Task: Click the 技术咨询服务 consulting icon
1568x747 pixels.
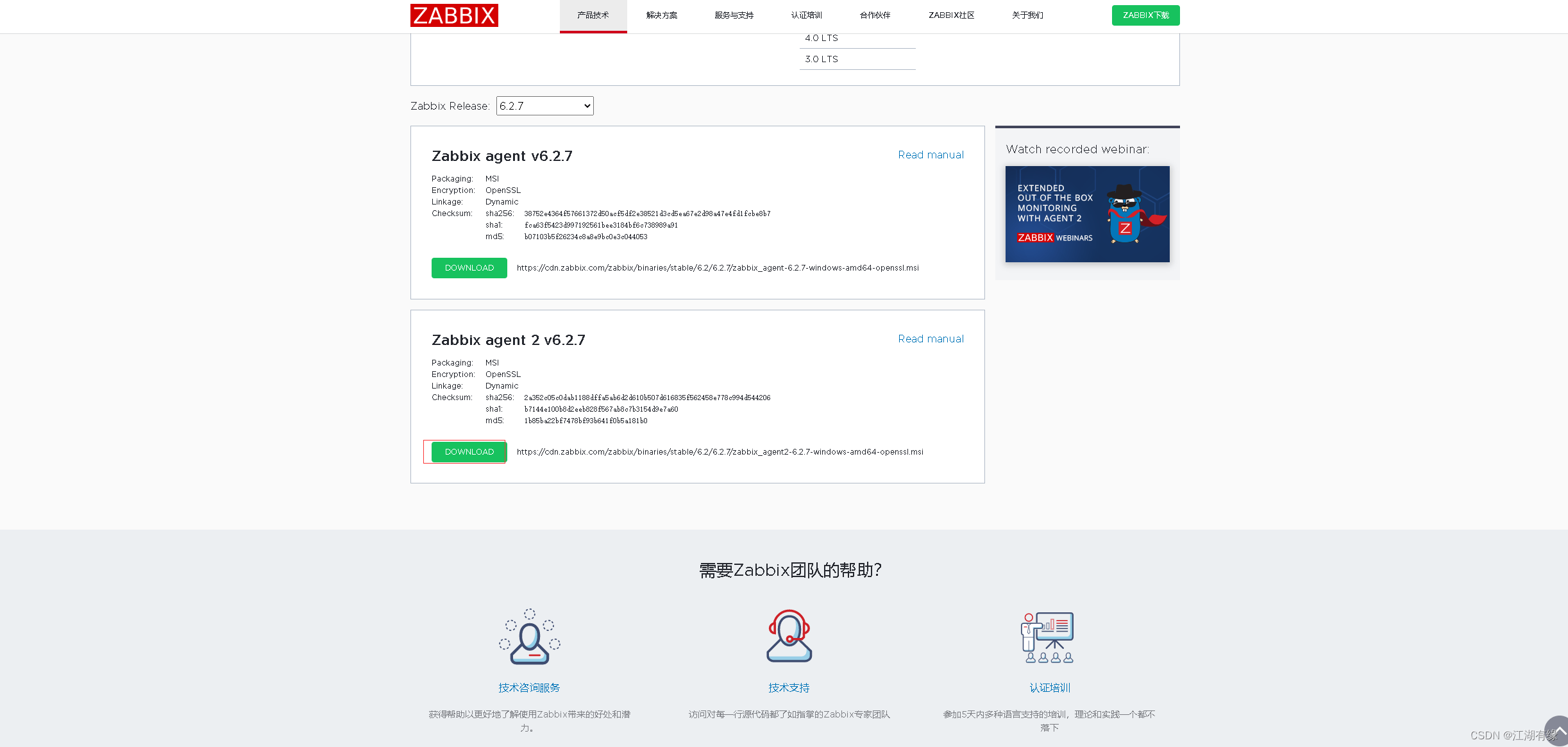Action: 530,636
